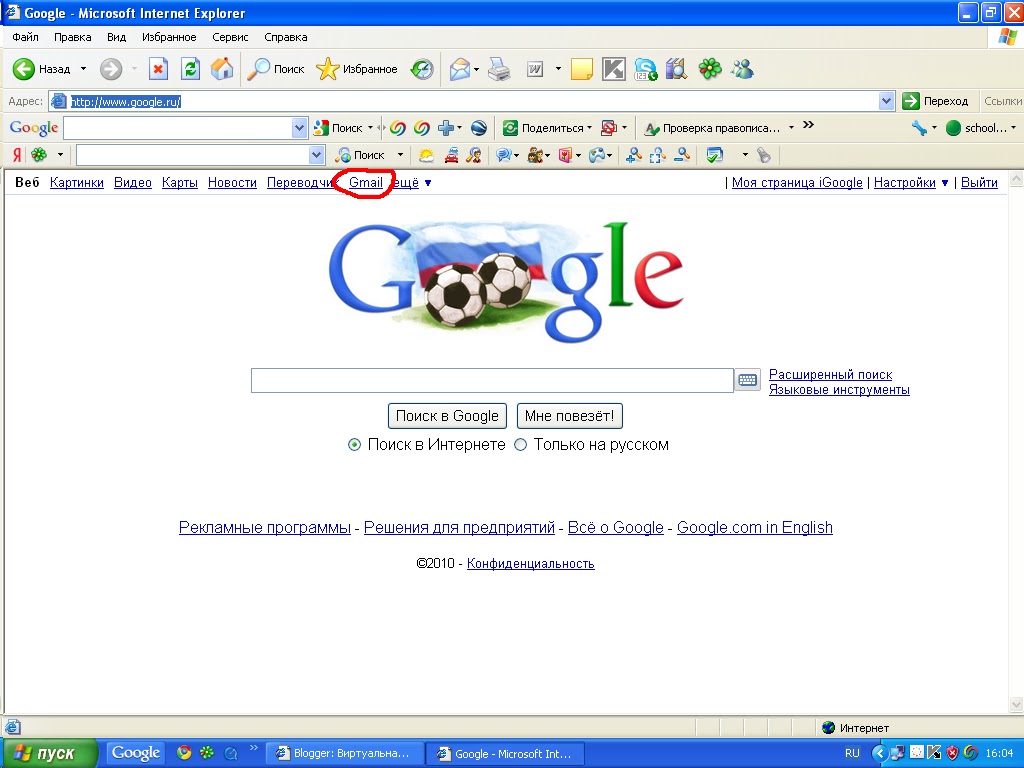The image size is (1024, 768).
Task: Refresh the page with green arrows icon
Action: [190, 69]
